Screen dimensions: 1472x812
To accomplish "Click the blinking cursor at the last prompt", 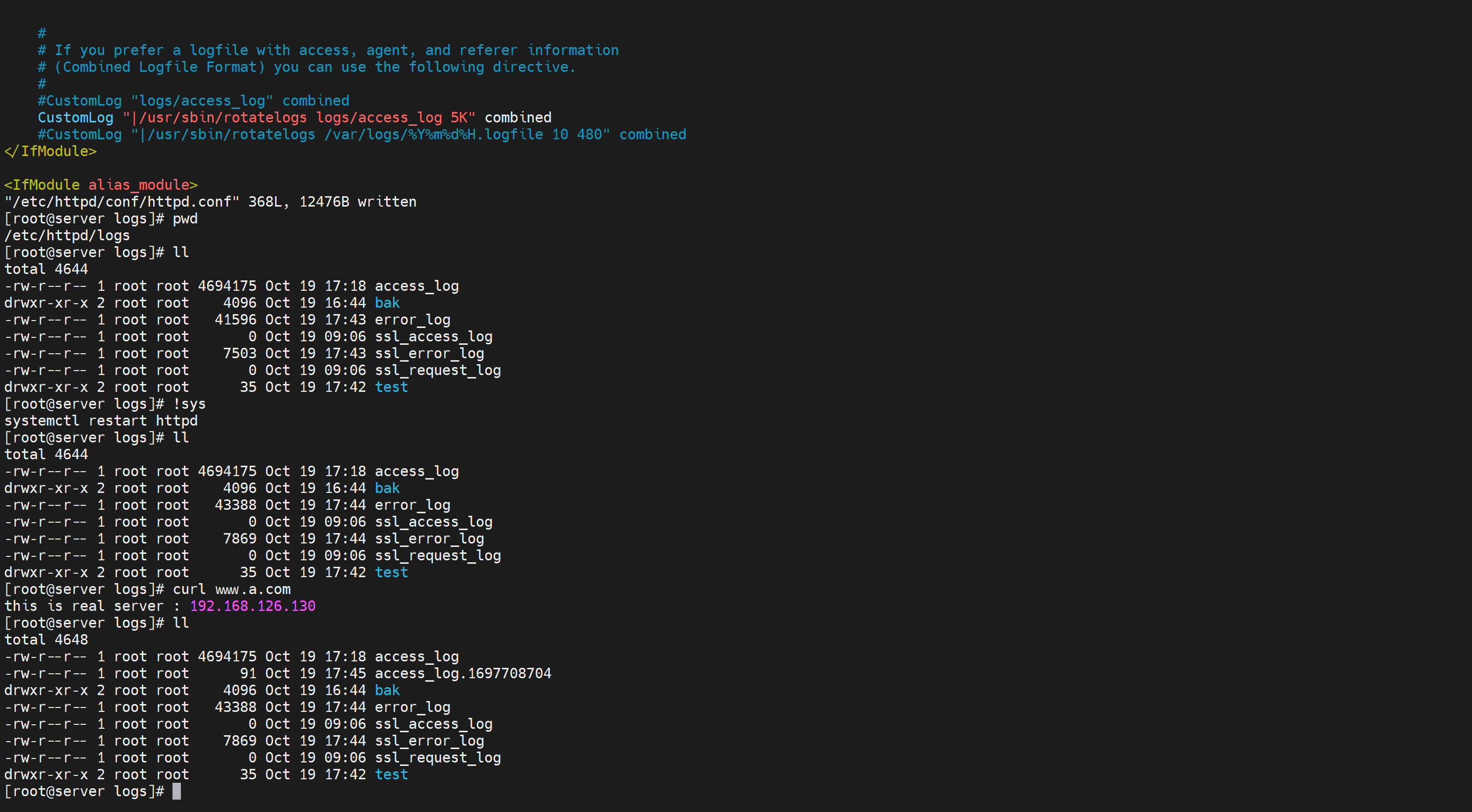I will [x=176, y=791].
